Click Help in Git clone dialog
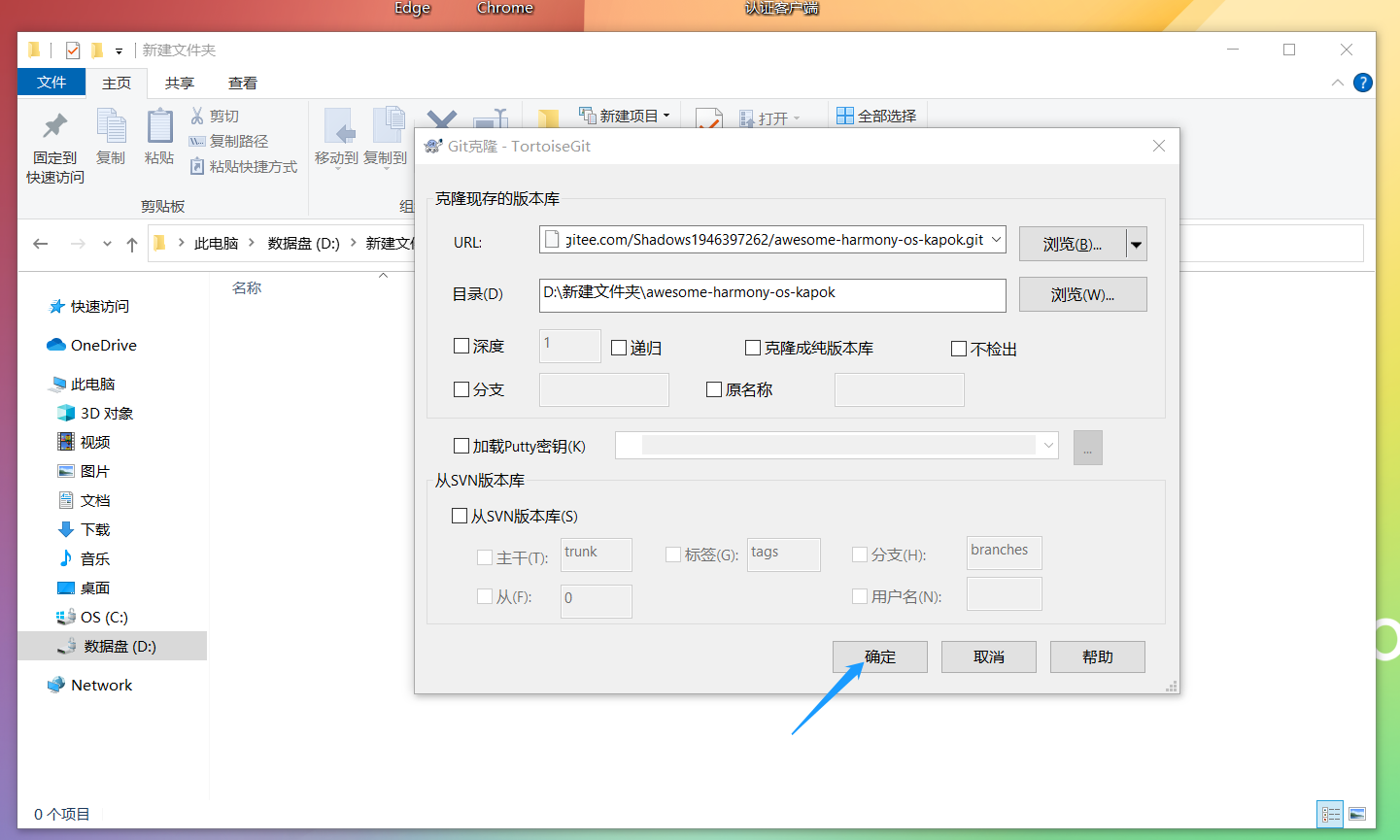 pyautogui.click(x=1098, y=657)
